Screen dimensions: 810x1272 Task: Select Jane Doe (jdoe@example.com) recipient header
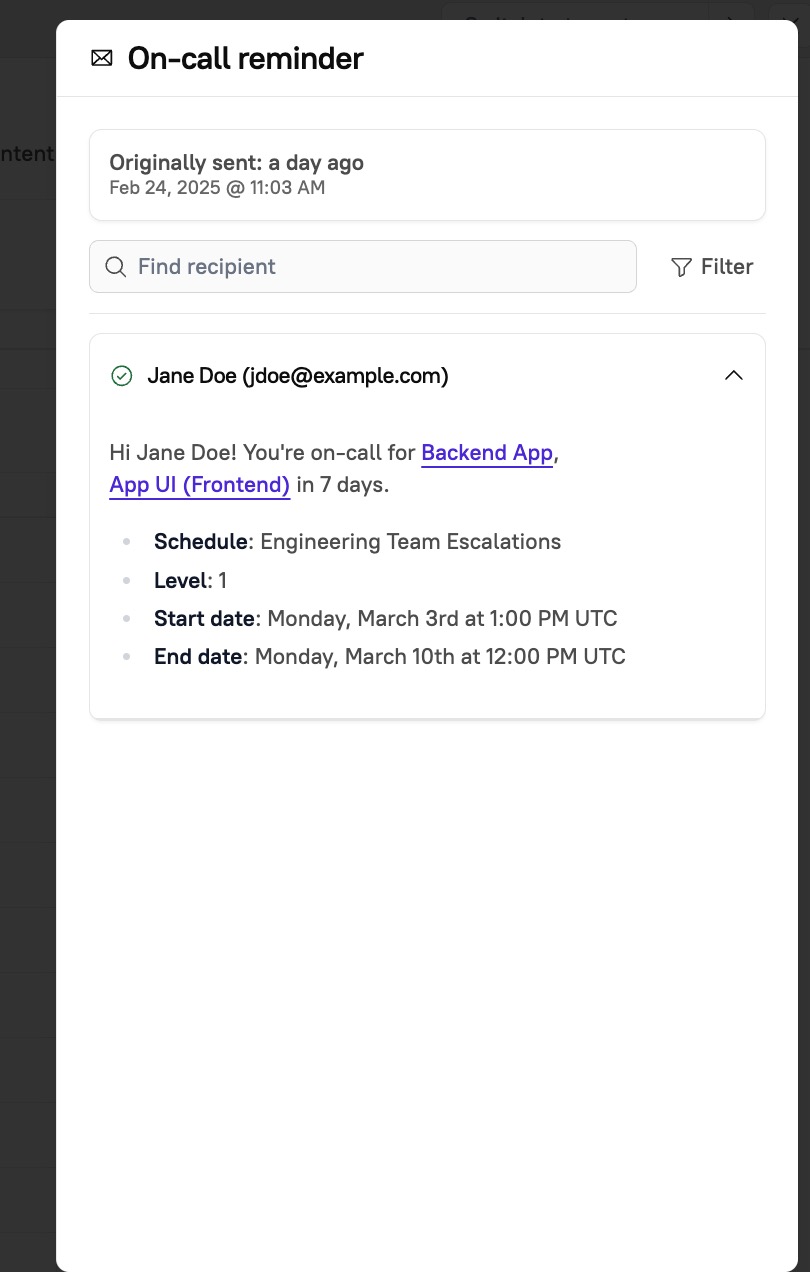point(427,376)
